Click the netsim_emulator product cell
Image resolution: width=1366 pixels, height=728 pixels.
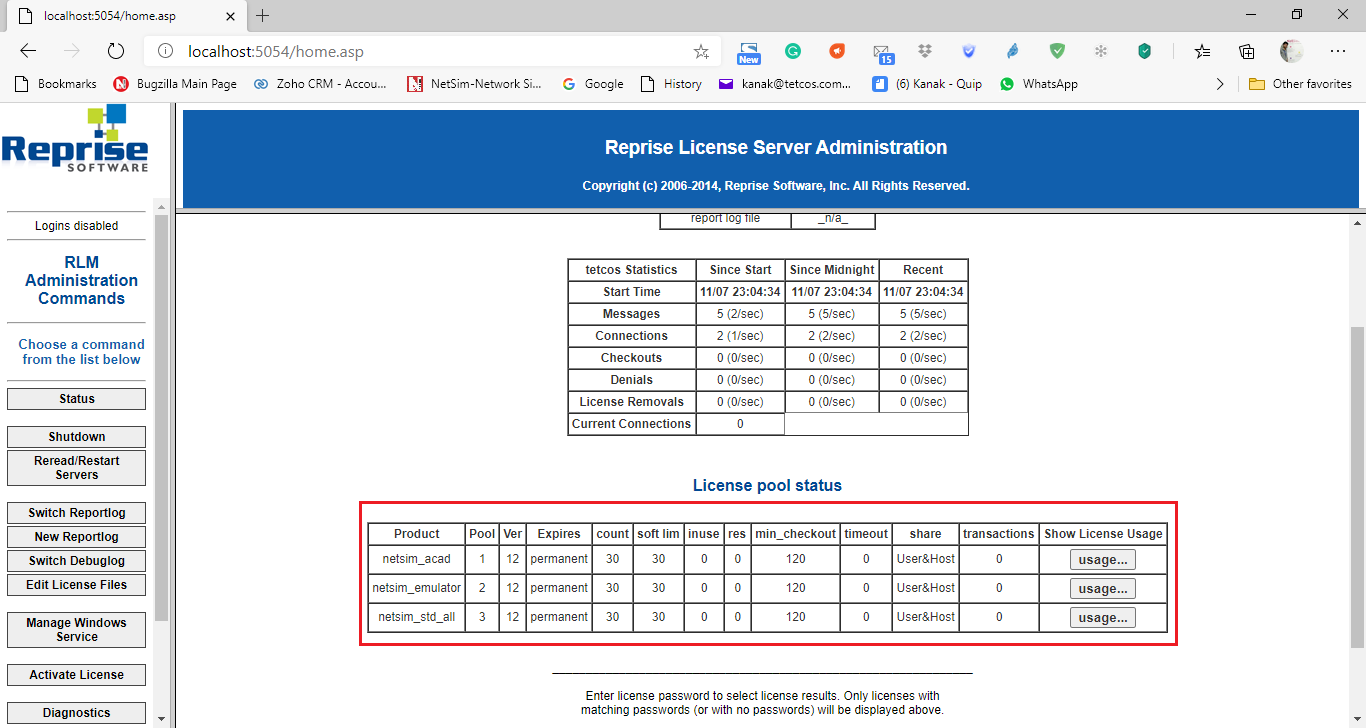(417, 588)
